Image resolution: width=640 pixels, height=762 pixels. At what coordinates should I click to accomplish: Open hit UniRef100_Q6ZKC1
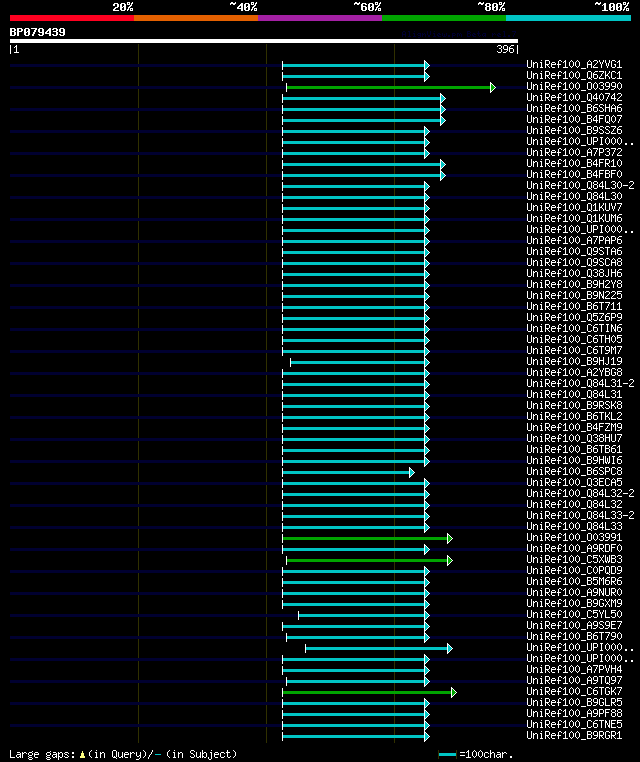point(574,75)
